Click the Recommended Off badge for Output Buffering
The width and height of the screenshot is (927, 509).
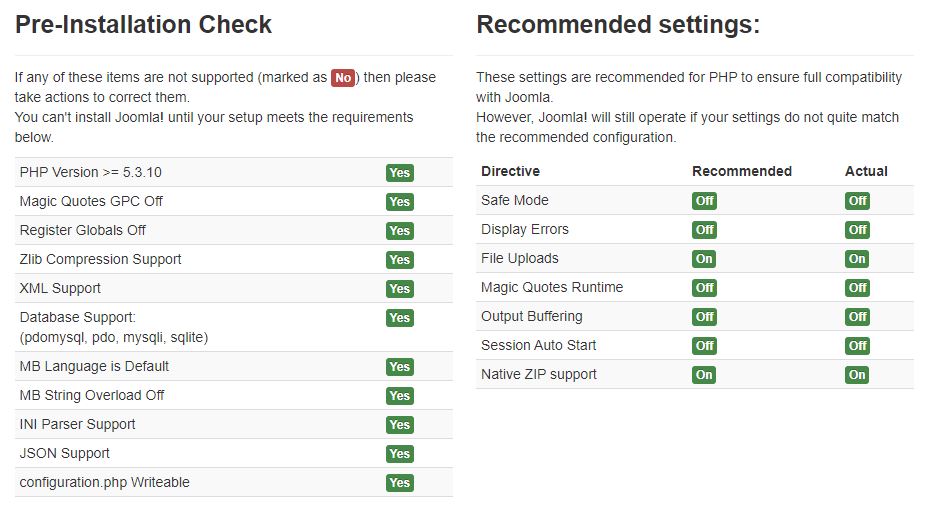[x=704, y=317]
